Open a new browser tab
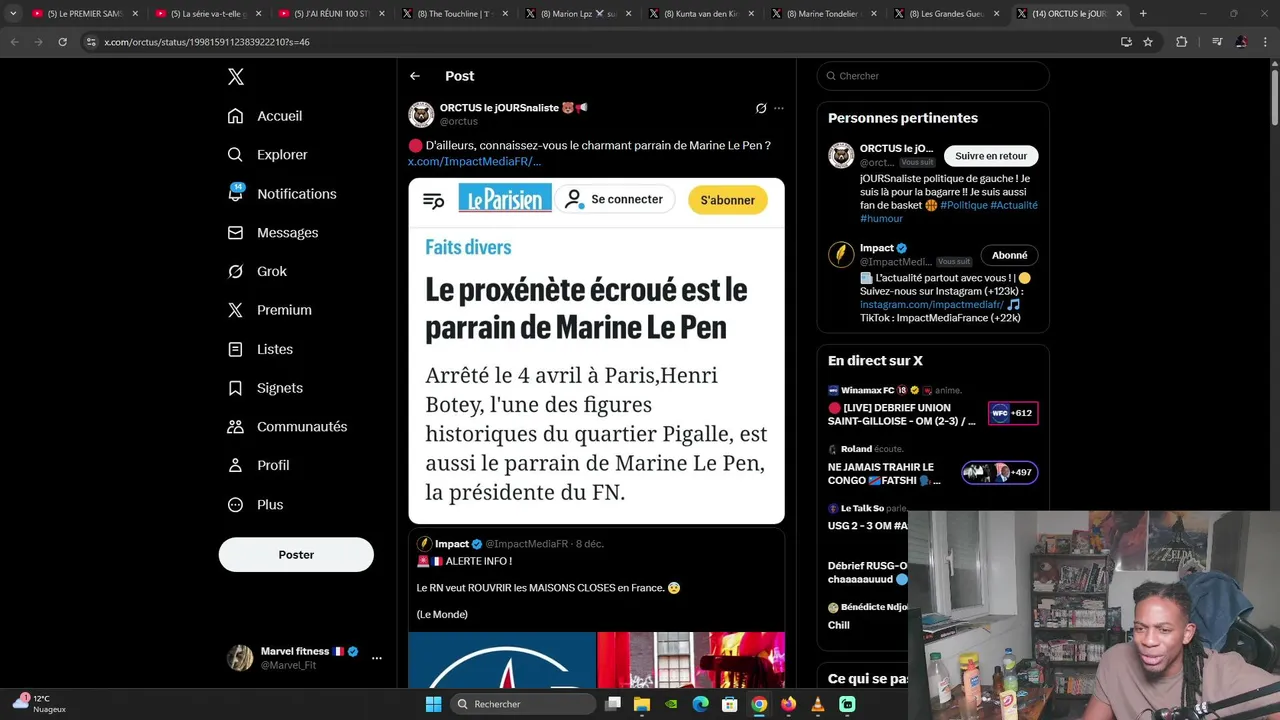Screen dimensions: 1280x720 tap(1143, 14)
